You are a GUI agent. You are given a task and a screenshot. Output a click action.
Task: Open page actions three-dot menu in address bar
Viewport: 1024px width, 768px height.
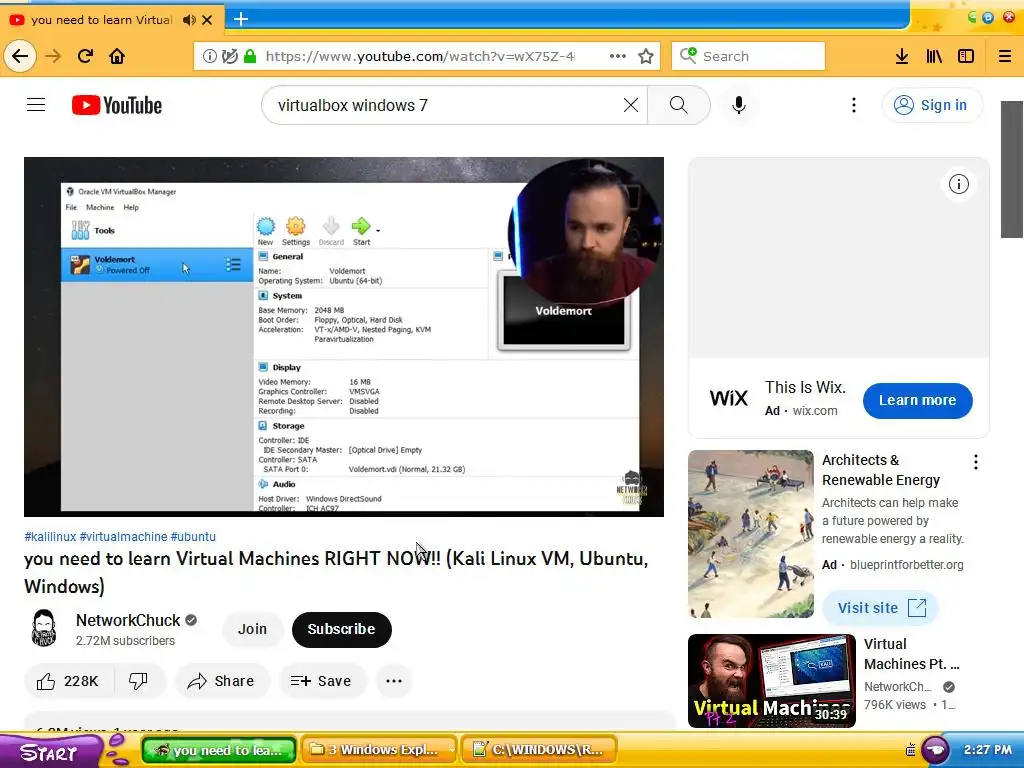(x=618, y=56)
